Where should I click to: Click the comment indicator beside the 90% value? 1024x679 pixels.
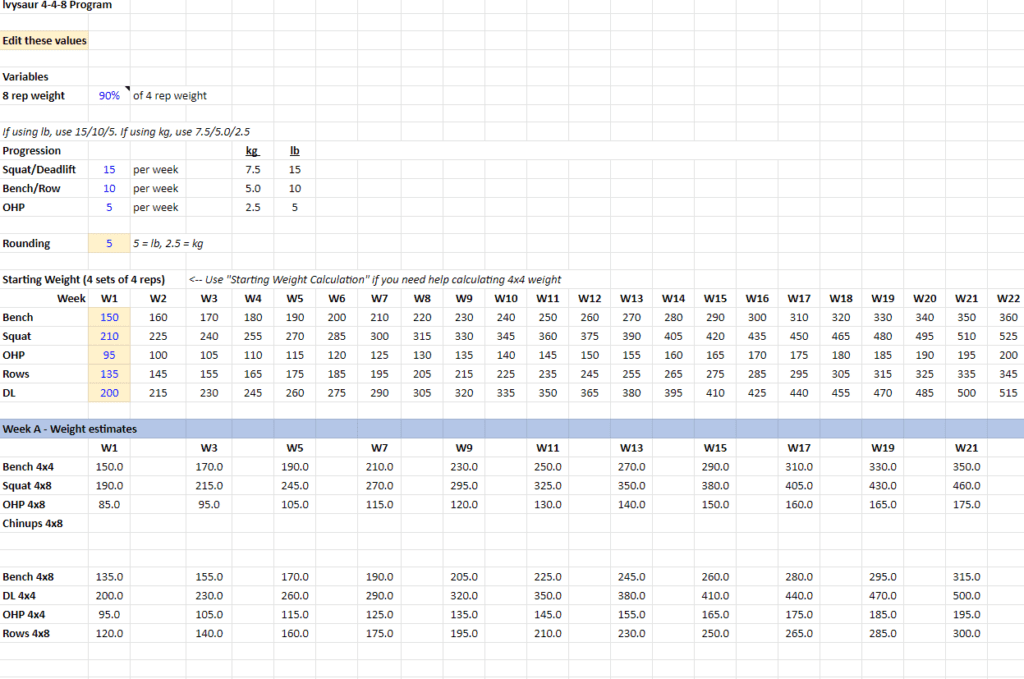click(125, 88)
